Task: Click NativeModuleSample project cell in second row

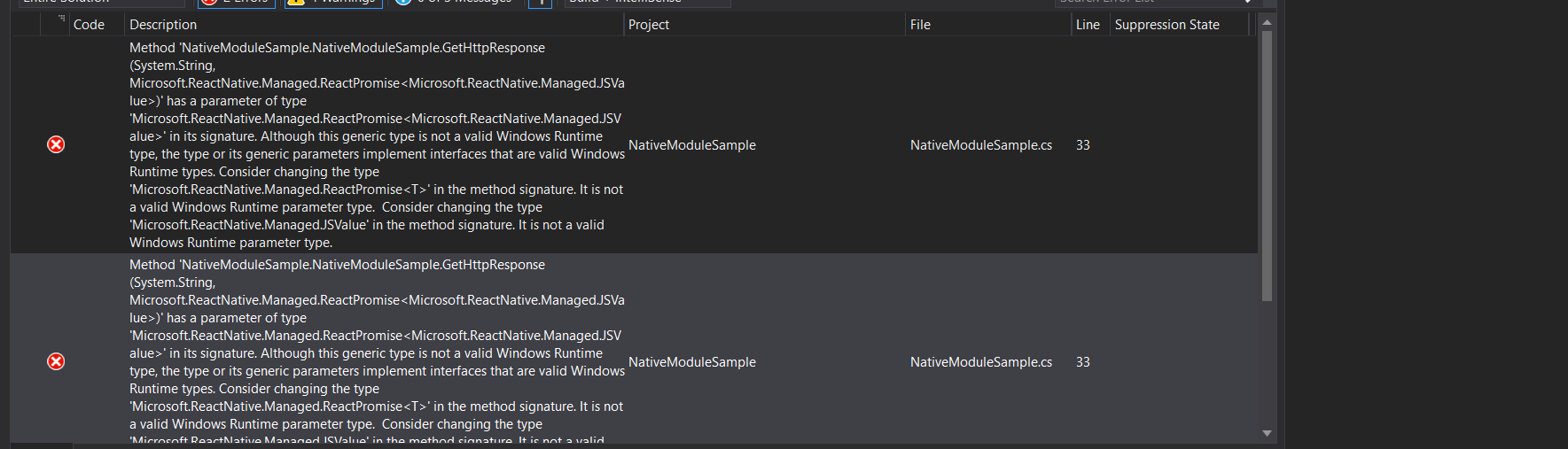Action: [692, 362]
